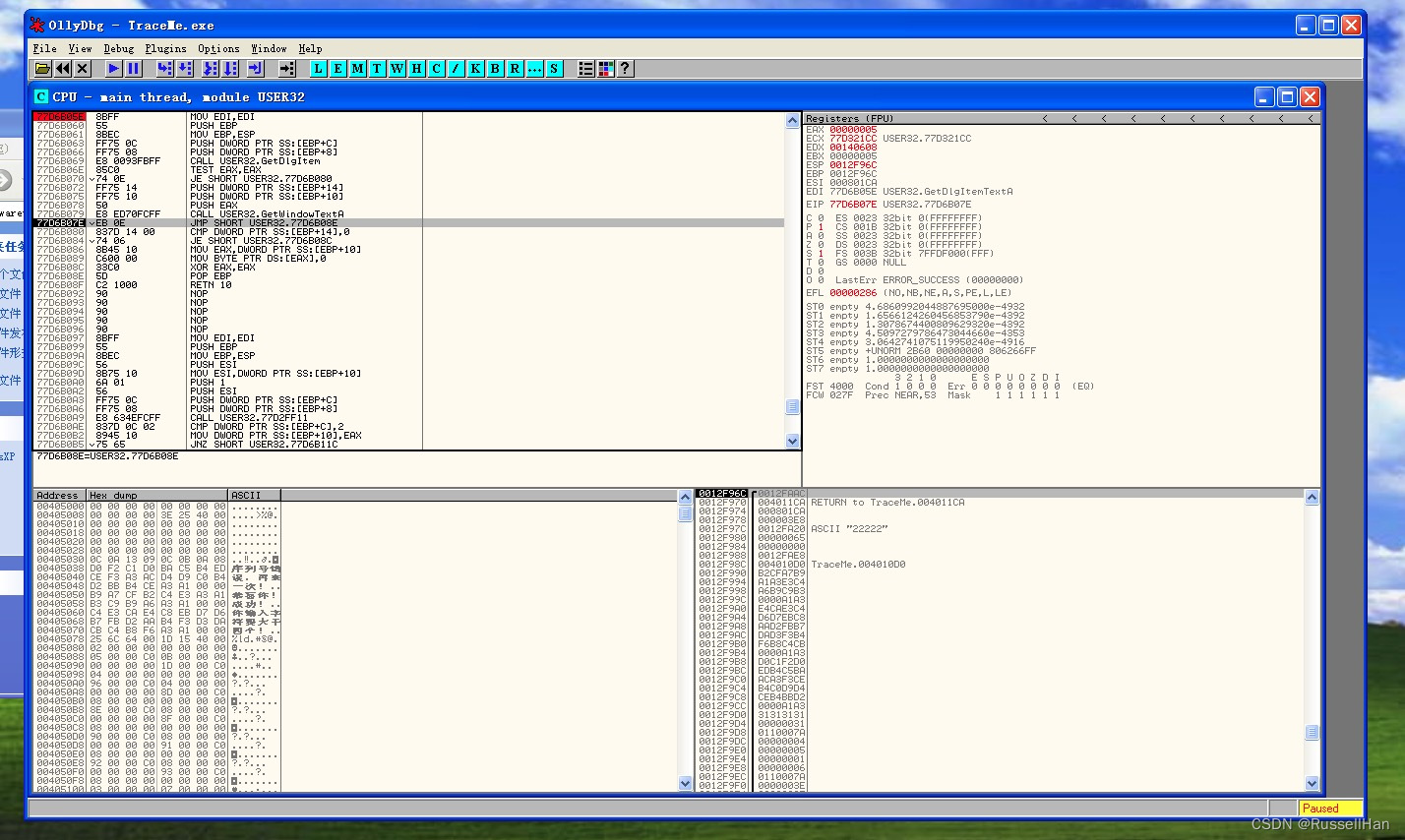Viewport: 1405px width, 840px height.
Task: Show Breakpoints with B button
Action: tap(495, 69)
